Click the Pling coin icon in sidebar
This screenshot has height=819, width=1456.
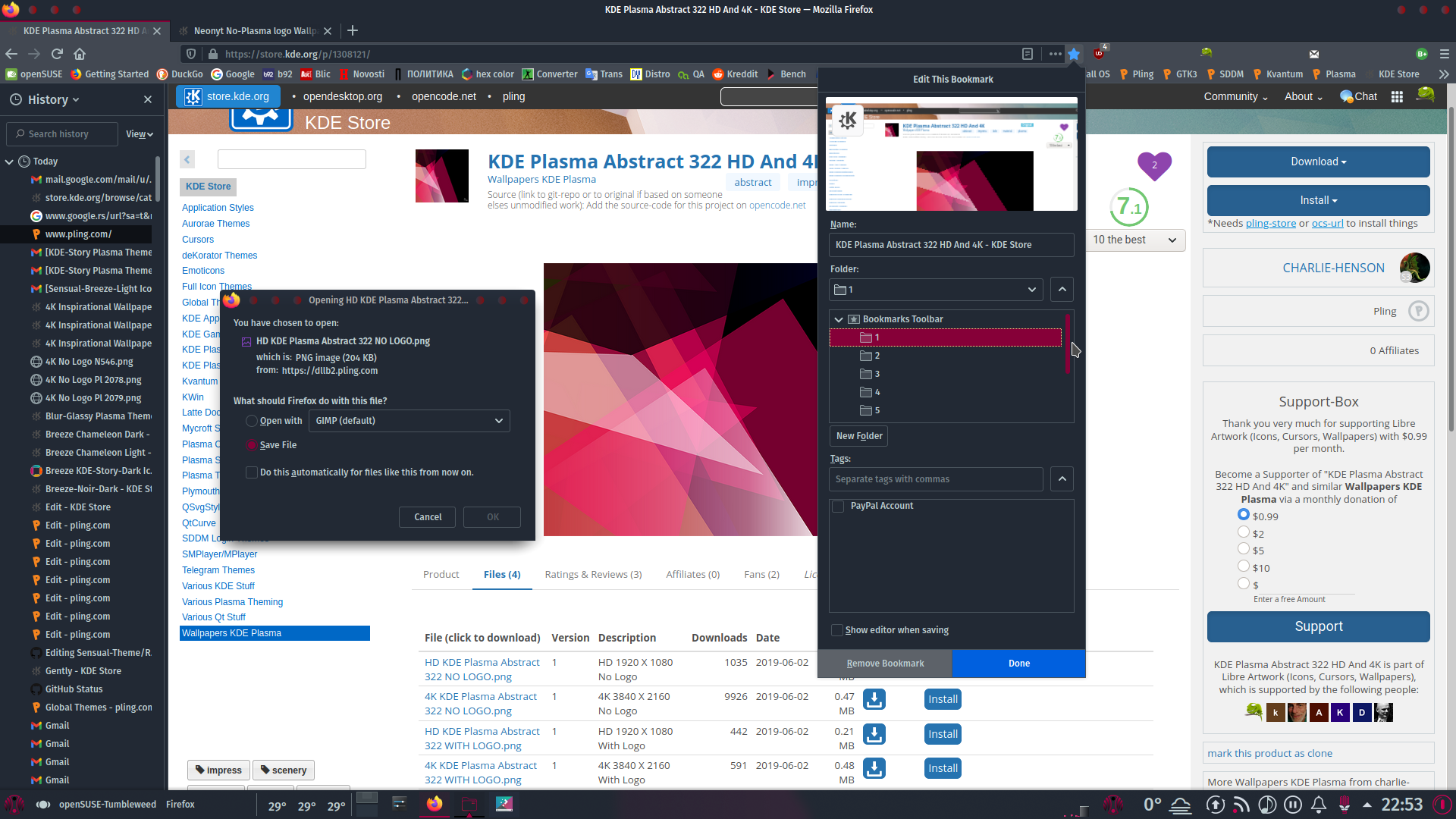[x=1418, y=311]
